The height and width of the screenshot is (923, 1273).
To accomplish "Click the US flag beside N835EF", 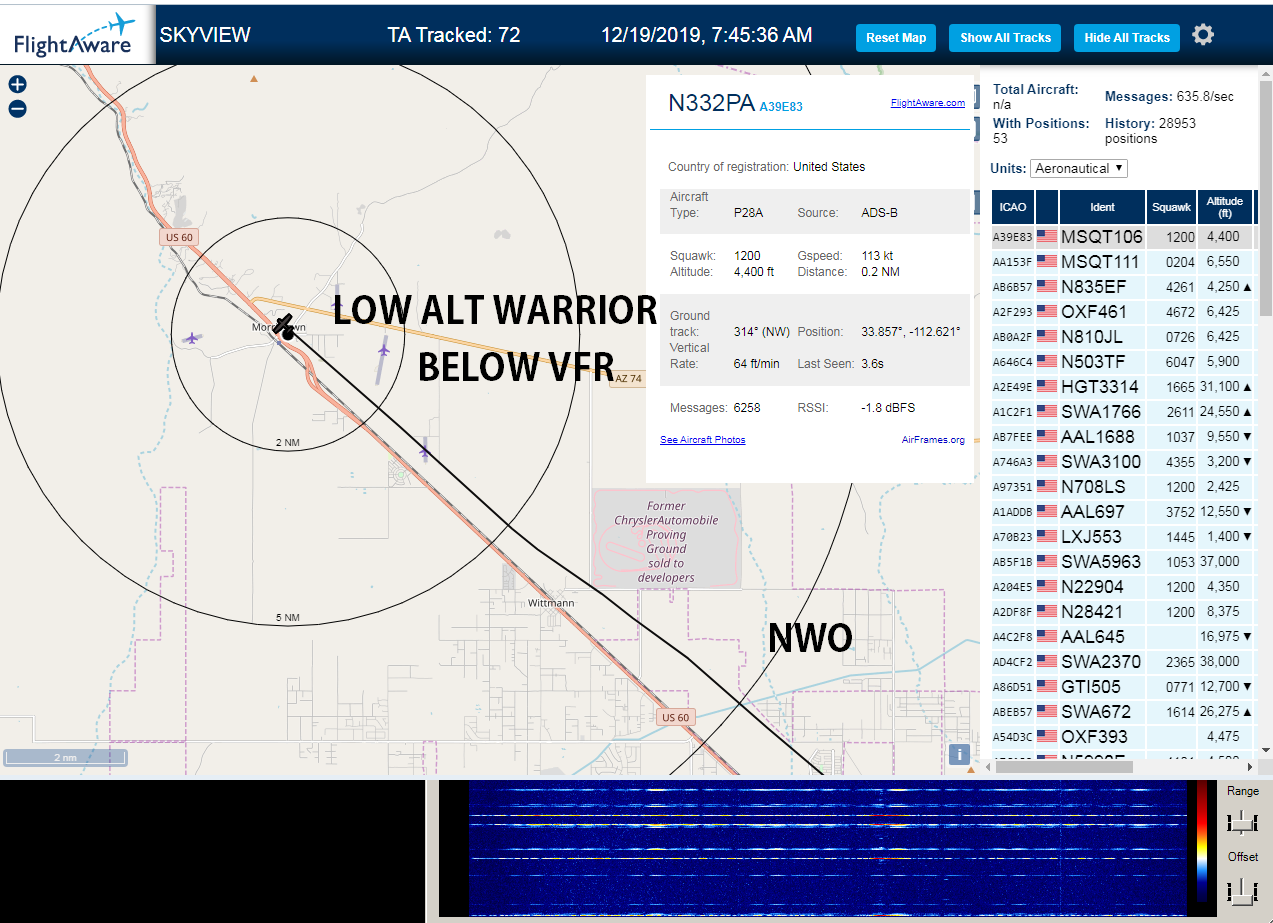I will click(1047, 287).
